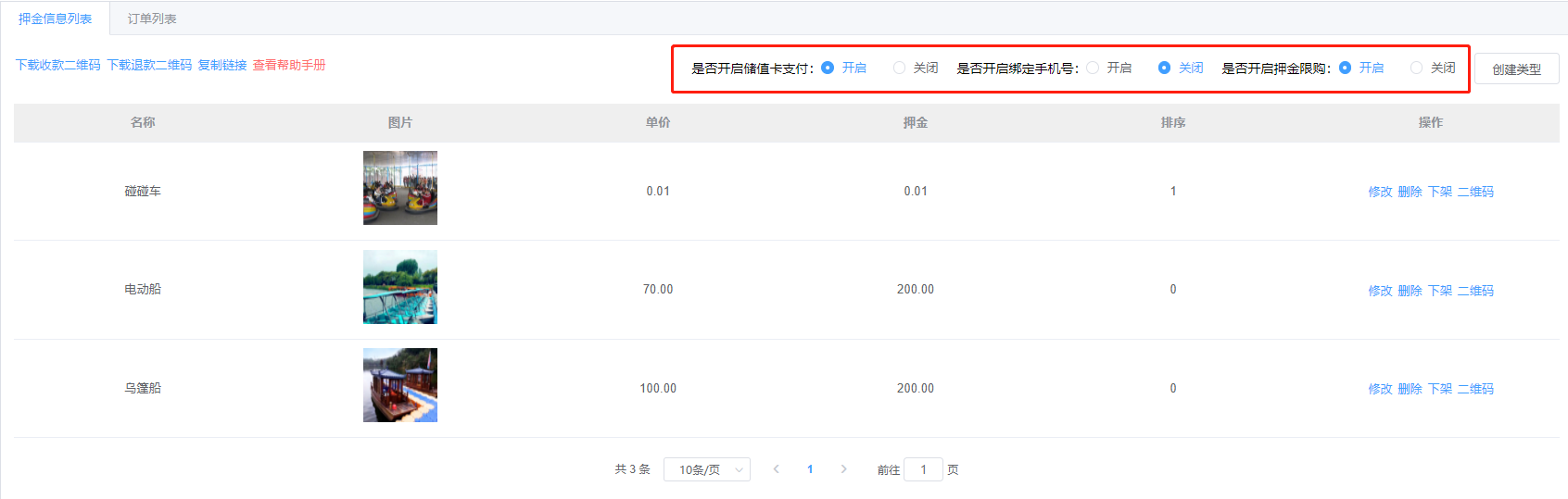Image resolution: width=1568 pixels, height=499 pixels.
Task: Click 下架 for 电动船 row
Action: click(1439, 291)
